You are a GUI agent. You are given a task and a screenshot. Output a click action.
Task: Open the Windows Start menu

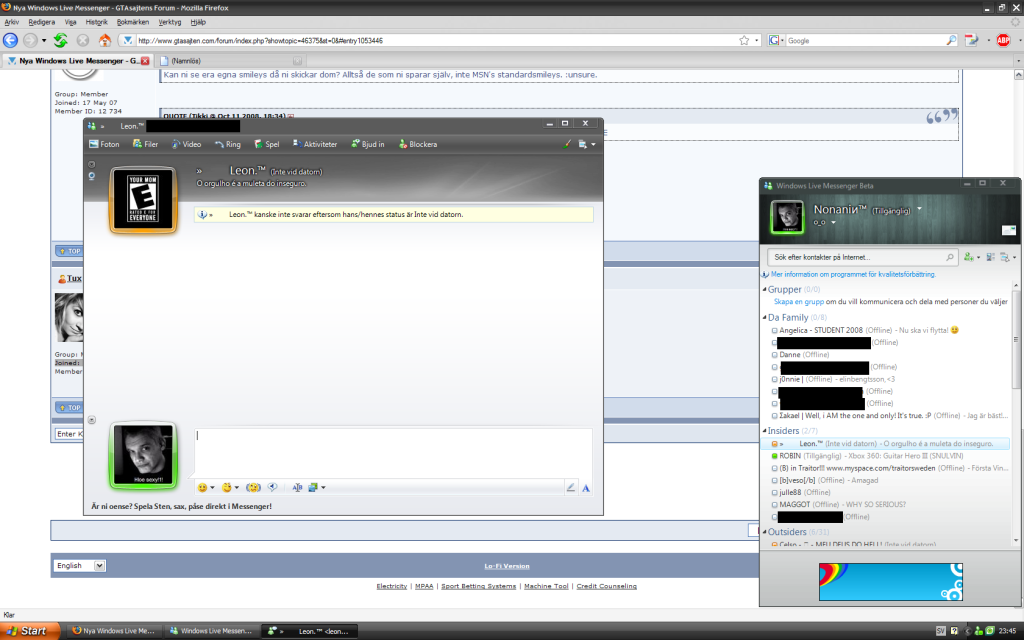tap(30, 631)
